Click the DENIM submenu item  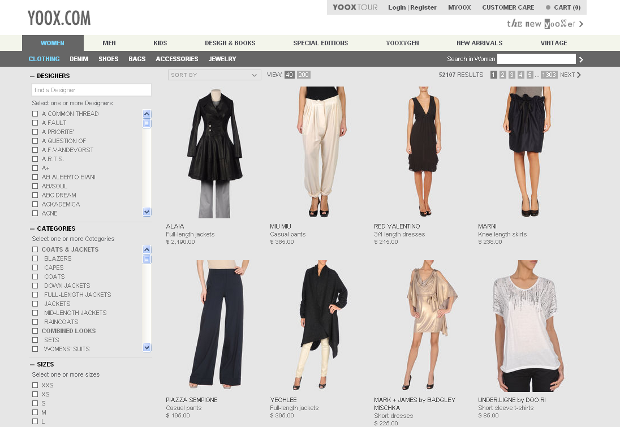(x=79, y=59)
